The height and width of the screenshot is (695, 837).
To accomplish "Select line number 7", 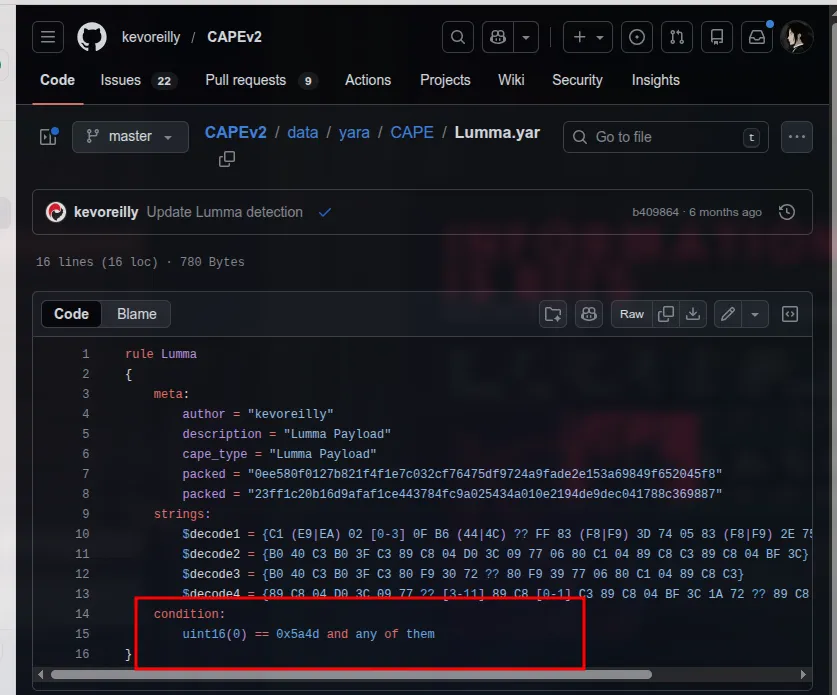I will point(85,474).
